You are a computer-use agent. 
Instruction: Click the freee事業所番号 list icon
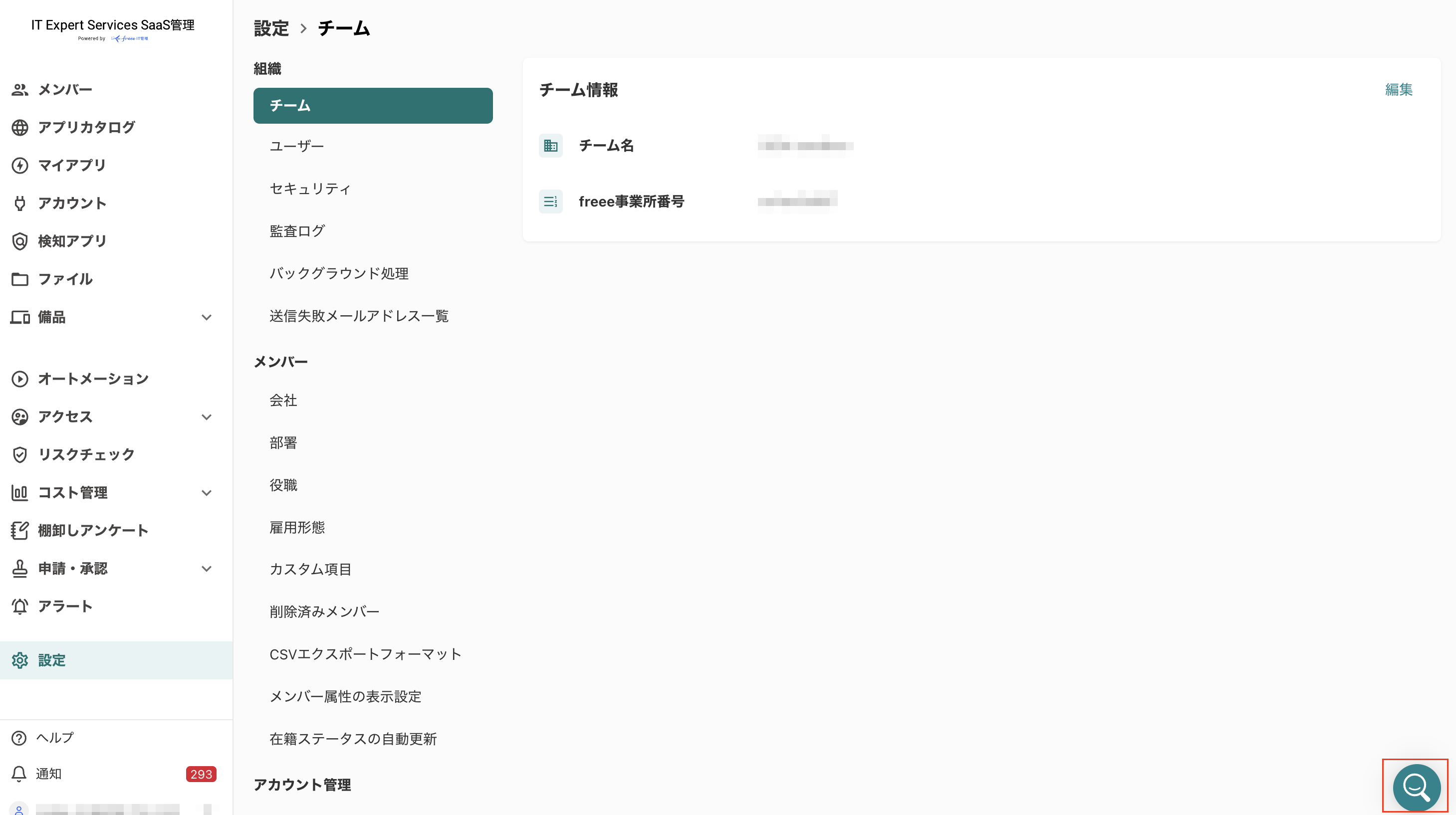[550, 201]
